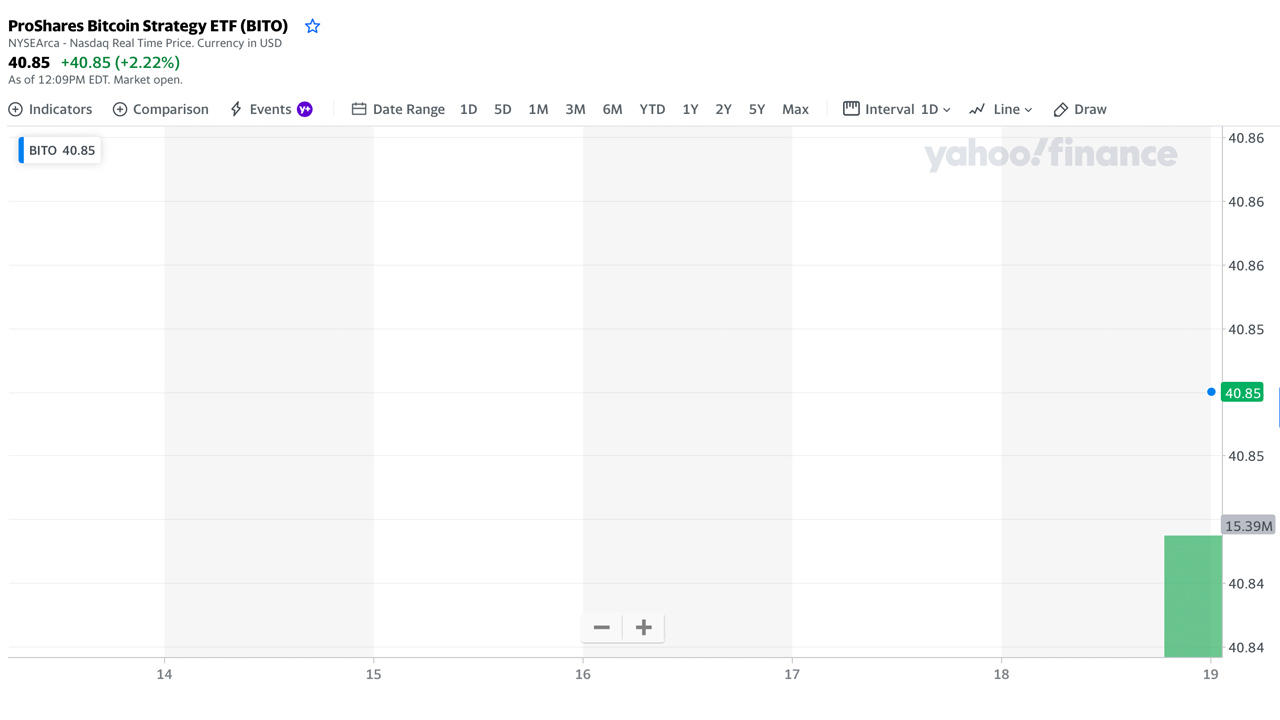Click date label 18 on x-axis
The height and width of the screenshot is (720, 1280).
click(x=1001, y=674)
